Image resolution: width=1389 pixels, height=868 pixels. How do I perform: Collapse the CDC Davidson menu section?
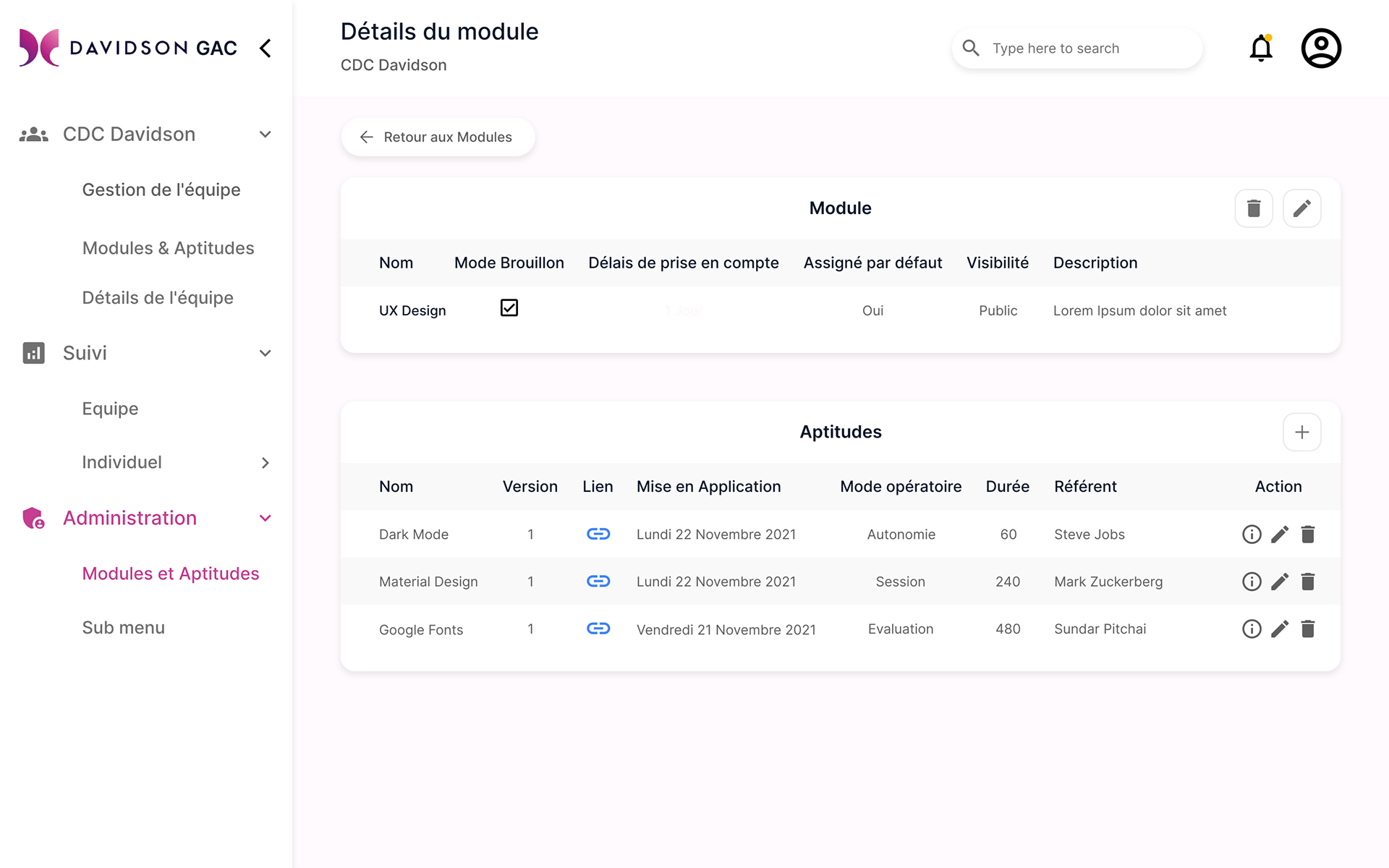[x=265, y=135]
